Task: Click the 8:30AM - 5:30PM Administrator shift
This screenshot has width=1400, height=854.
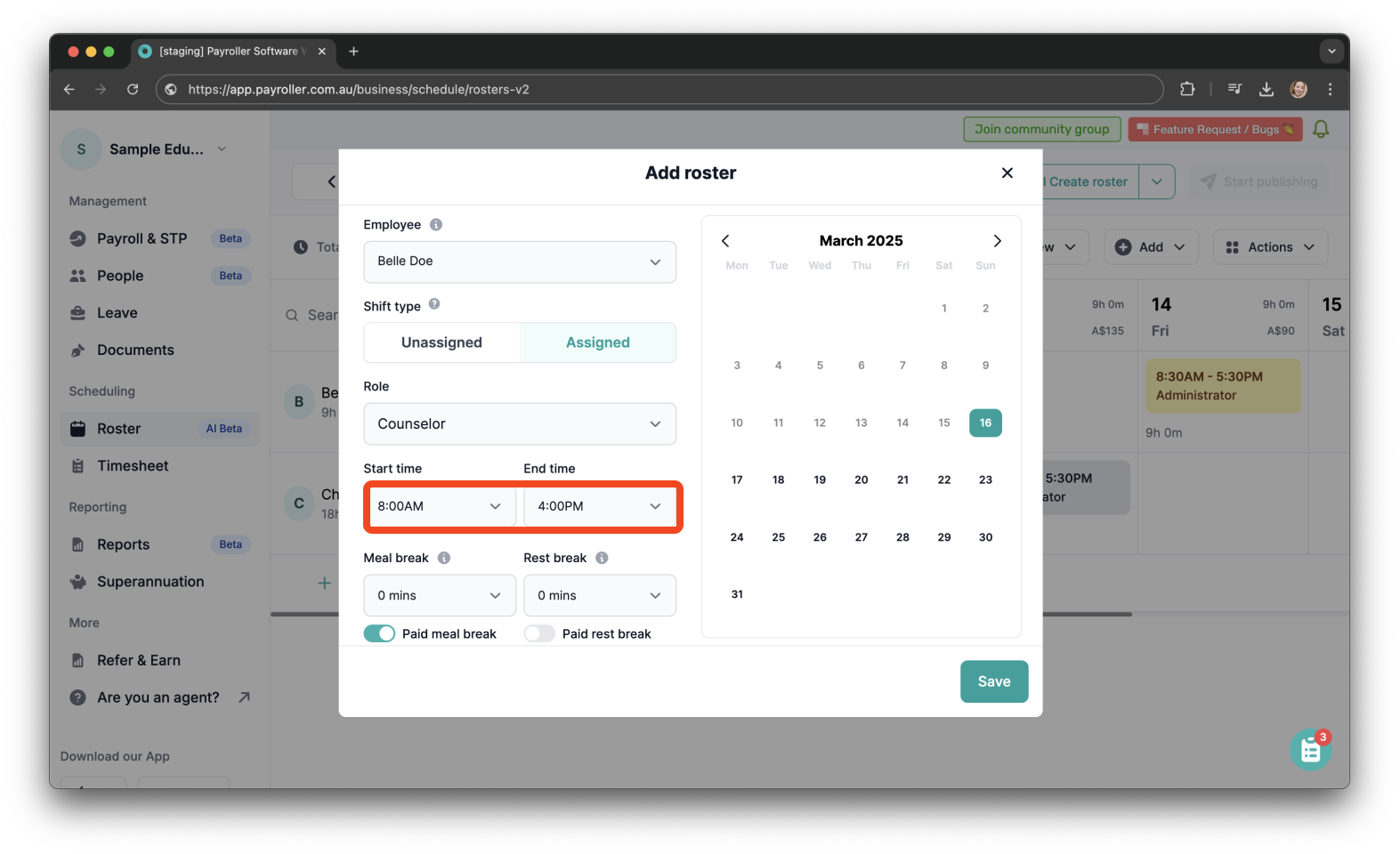Action: [x=1223, y=386]
